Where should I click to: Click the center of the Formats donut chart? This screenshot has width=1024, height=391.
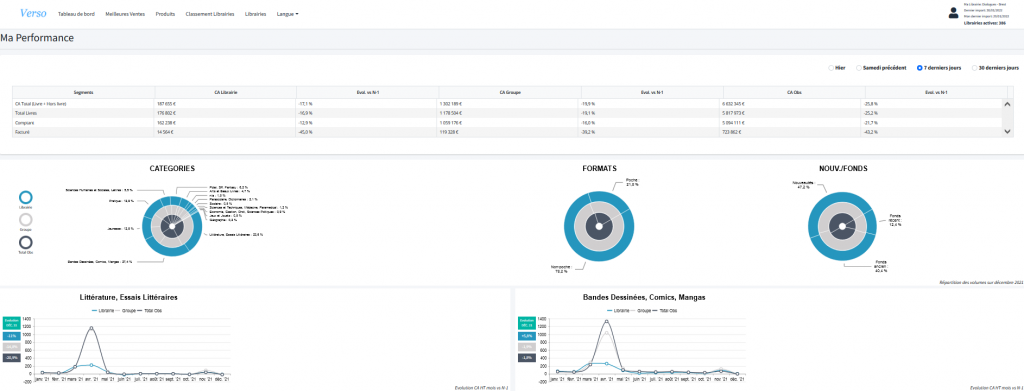tap(599, 226)
